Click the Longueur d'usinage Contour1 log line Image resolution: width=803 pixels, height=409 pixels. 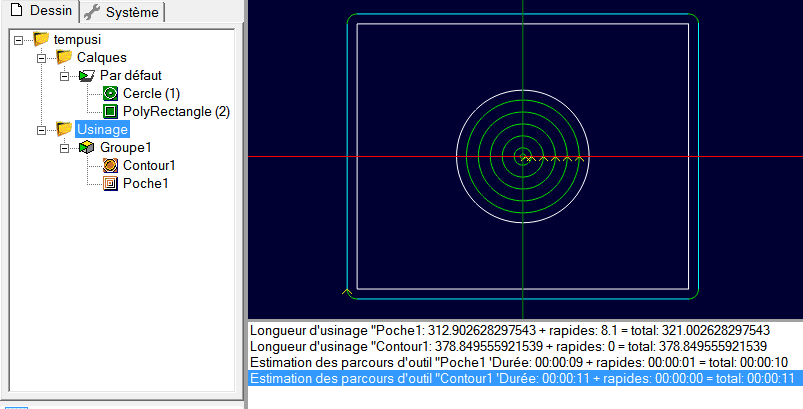click(509, 347)
